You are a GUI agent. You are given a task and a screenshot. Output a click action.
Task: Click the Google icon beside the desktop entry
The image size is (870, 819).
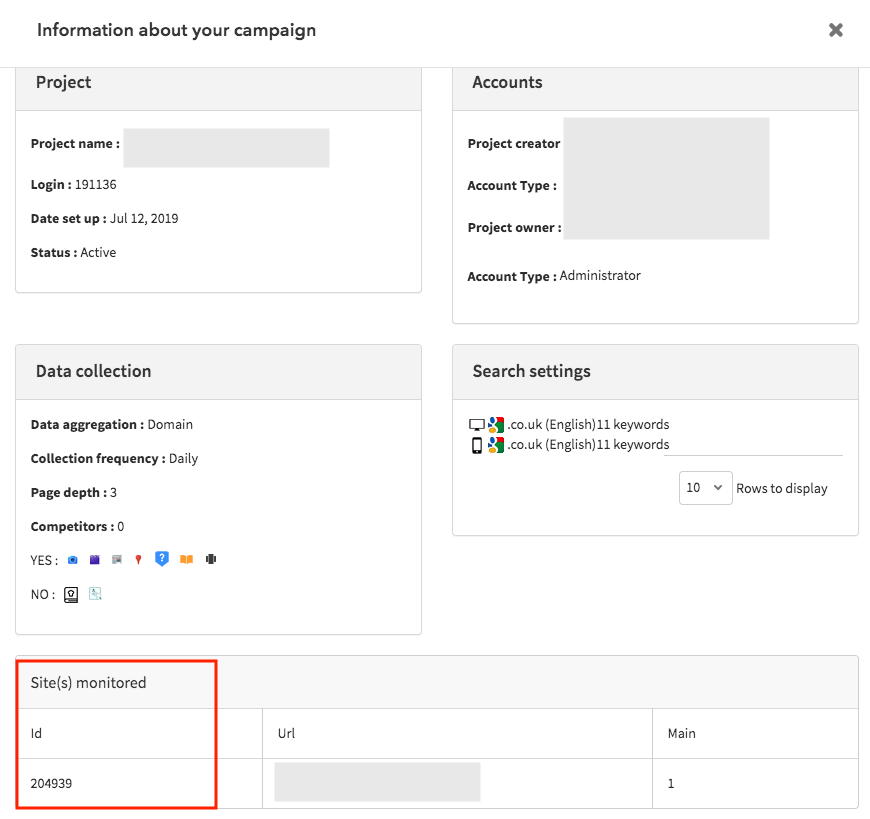pos(496,425)
